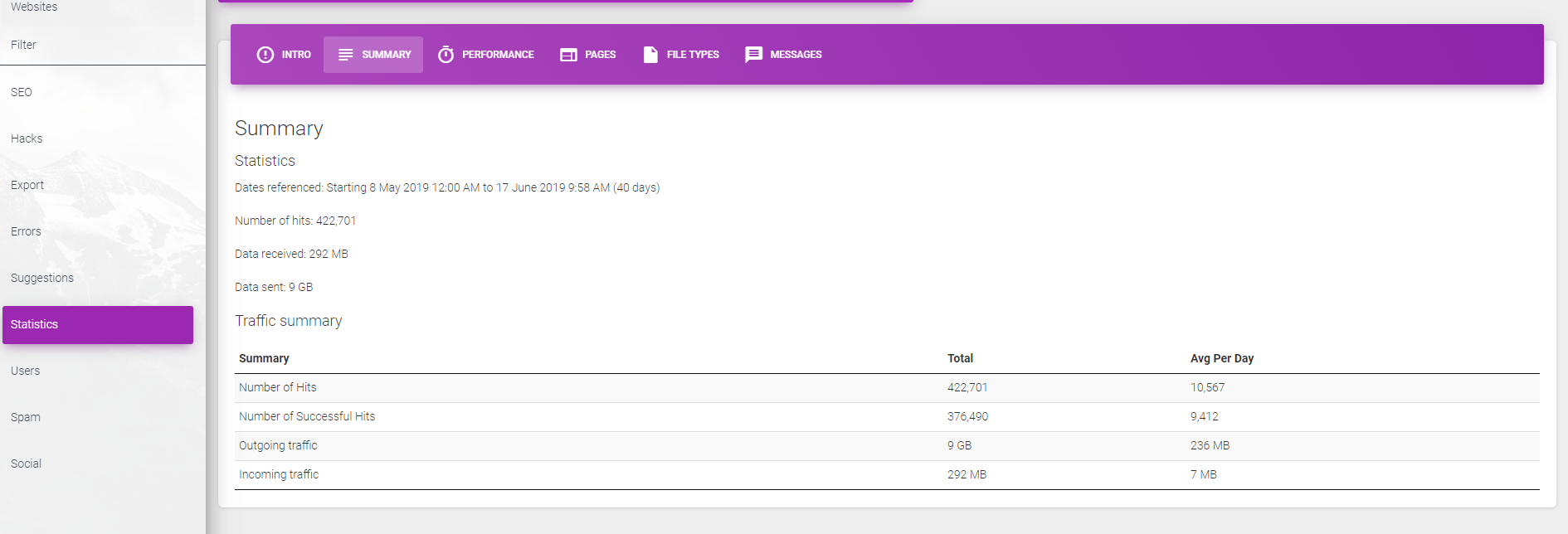Image resolution: width=1568 pixels, height=534 pixels.
Task: Click the Pages window icon
Action: [x=568, y=55]
